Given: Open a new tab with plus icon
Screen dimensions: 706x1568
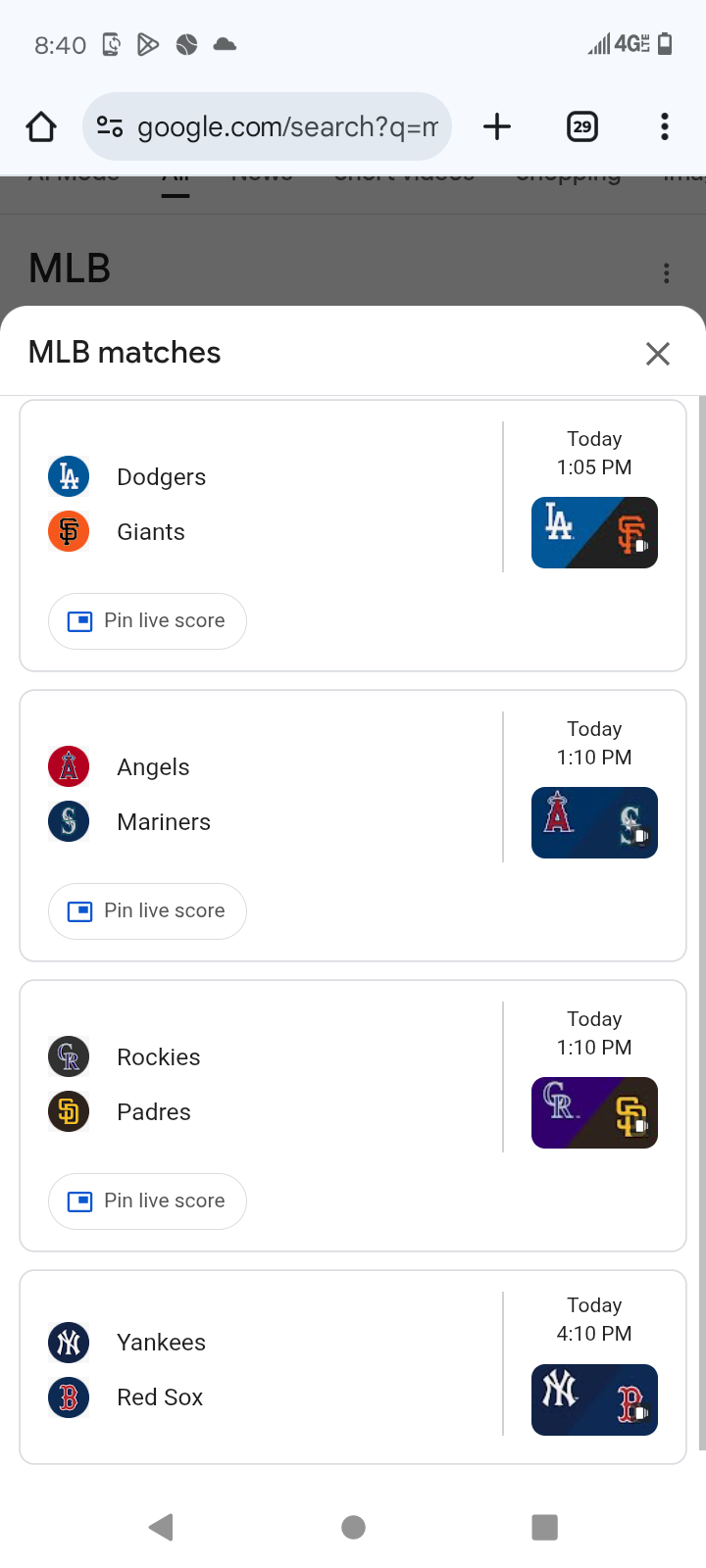Looking at the screenshot, I should (497, 126).
